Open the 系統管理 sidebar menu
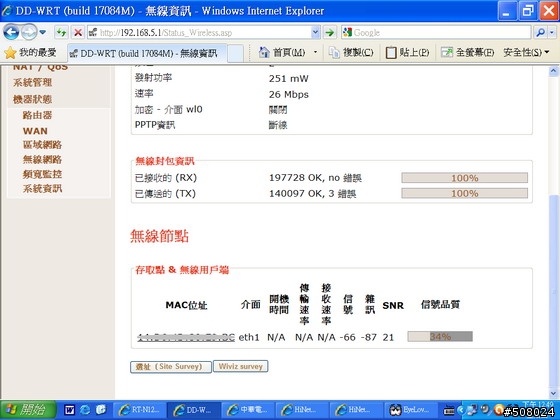560x420 pixels. 32,82
